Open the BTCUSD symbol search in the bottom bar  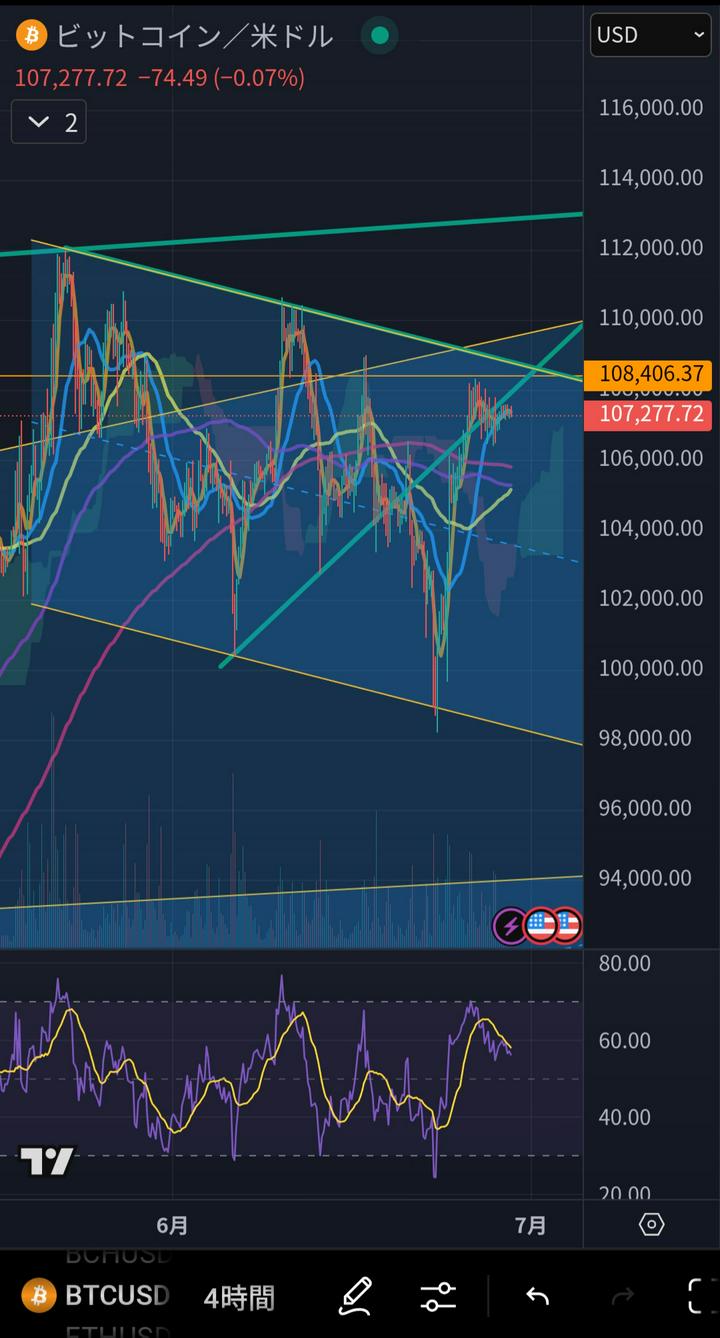[x=98, y=1296]
